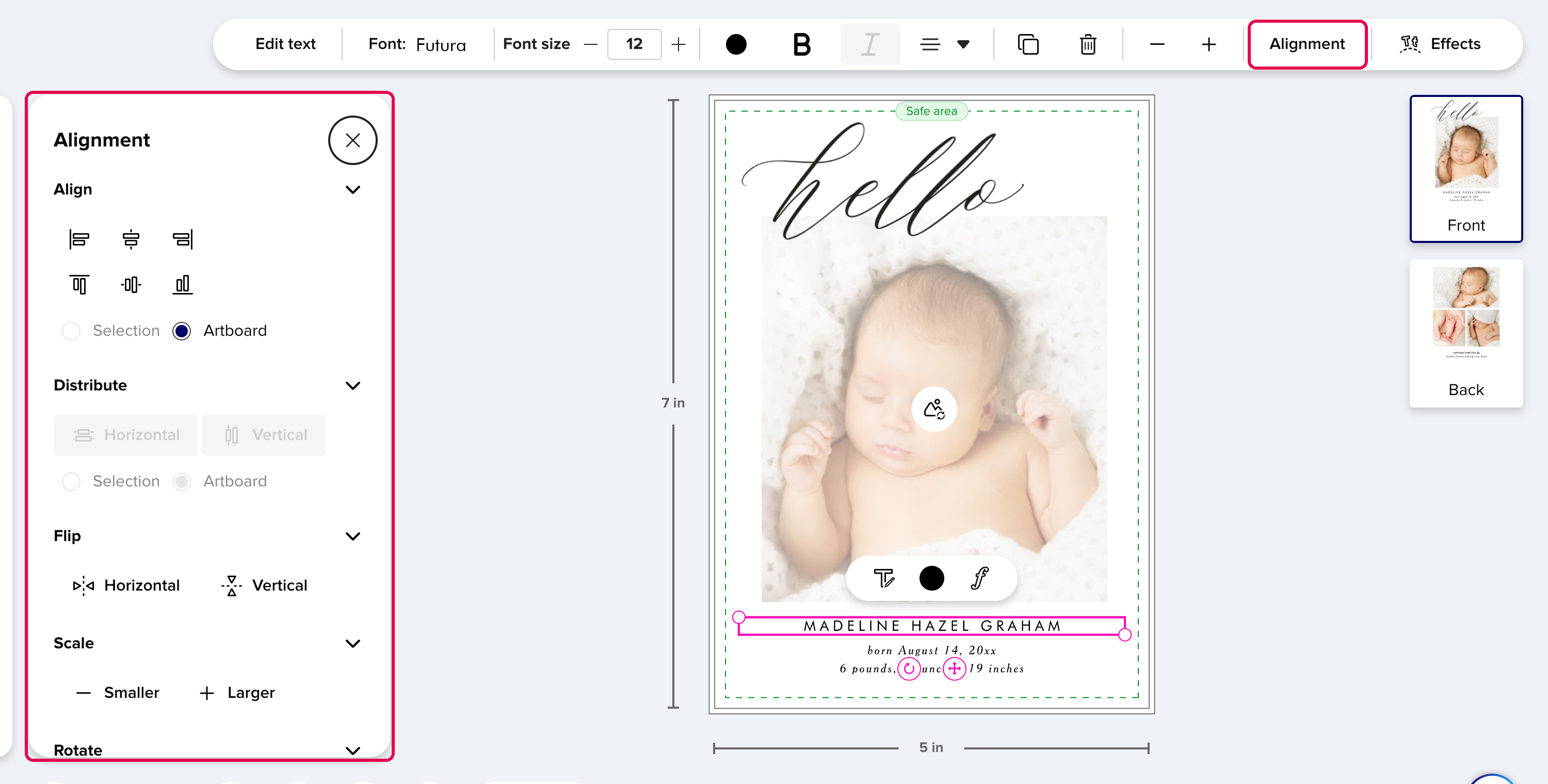This screenshot has height=784, width=1548.
Task: Click the rotate handle below text
Action: tap(909, 668)
